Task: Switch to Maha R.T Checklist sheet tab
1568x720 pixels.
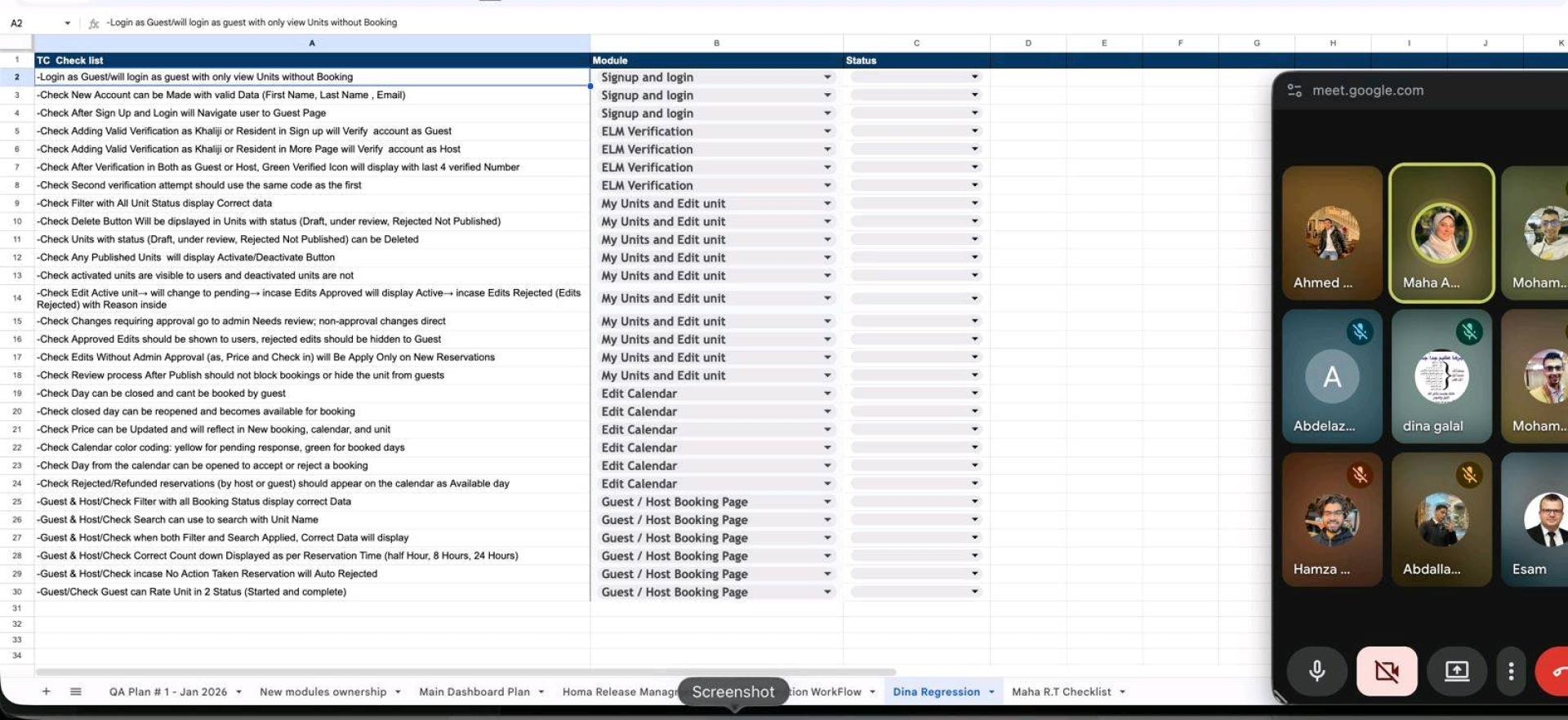Action: [1061, 691]
